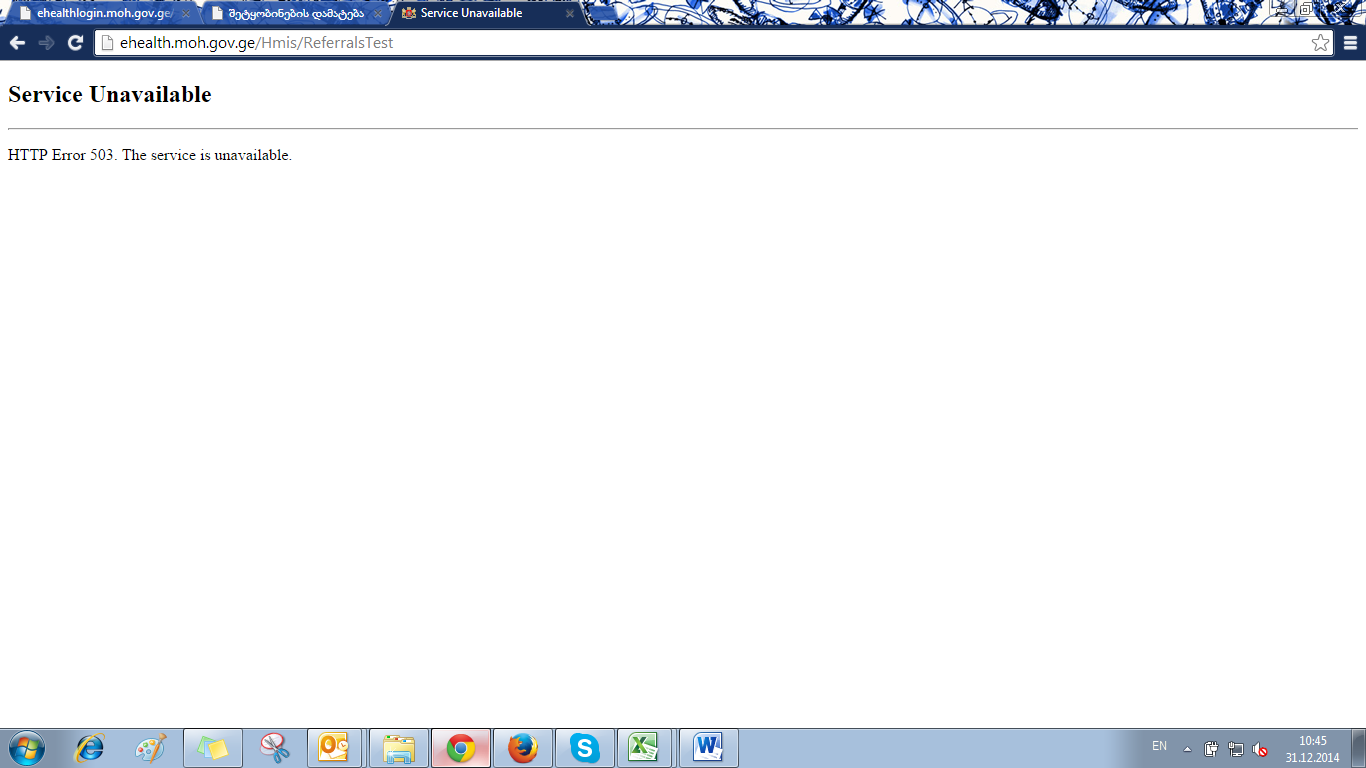Launch Internet Explorer from the taskbar
1366x768 pixels.
point(90,748)
